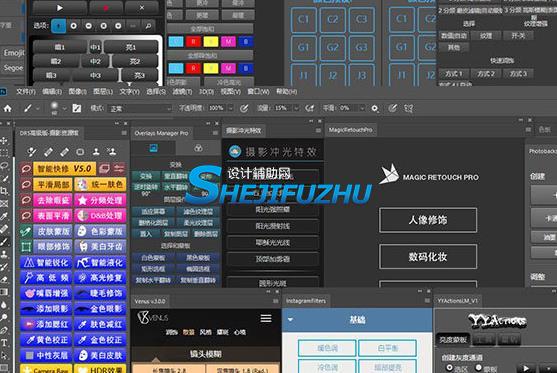Image resolution: width=557 pixels, height=373 pixels.
Task: Click the red record button
Action: tap(106, 7)
